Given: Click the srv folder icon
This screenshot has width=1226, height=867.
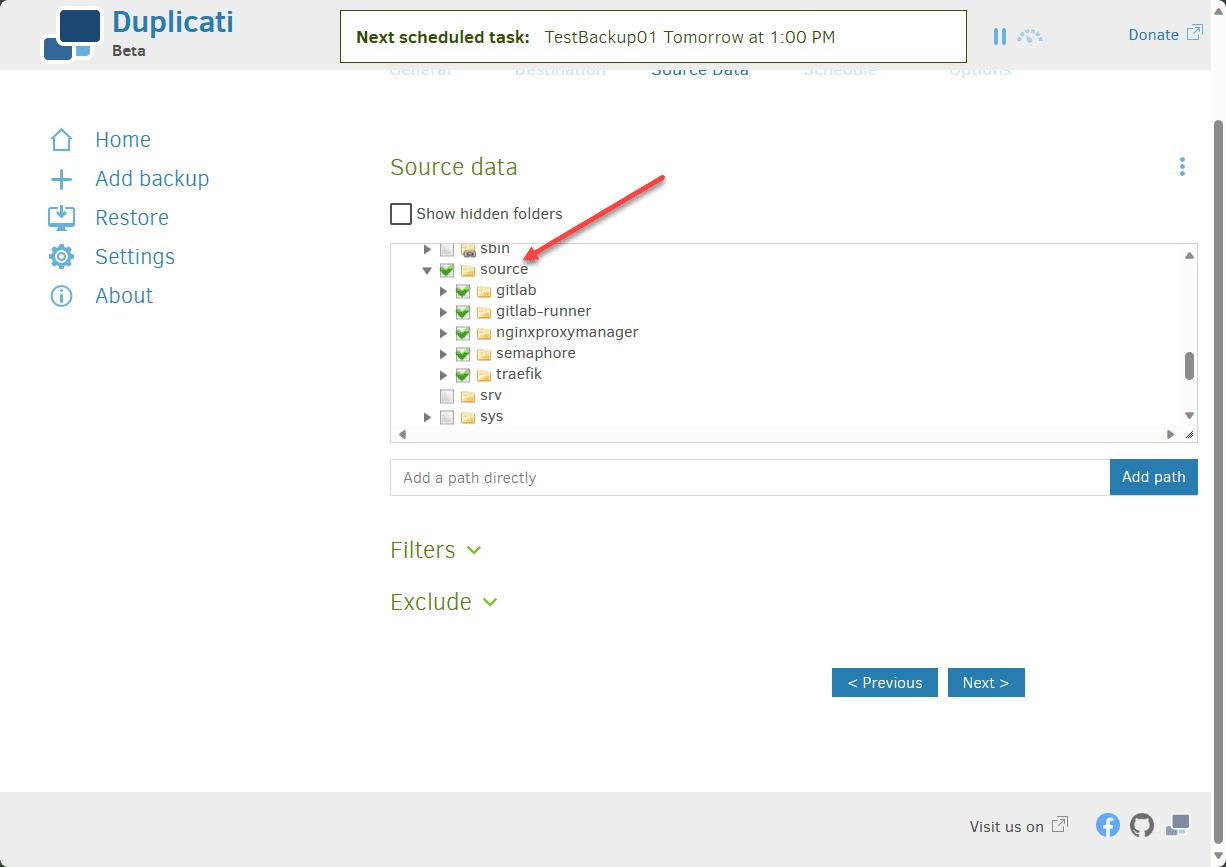Looking at the screenshot, I should pos(468,396).
